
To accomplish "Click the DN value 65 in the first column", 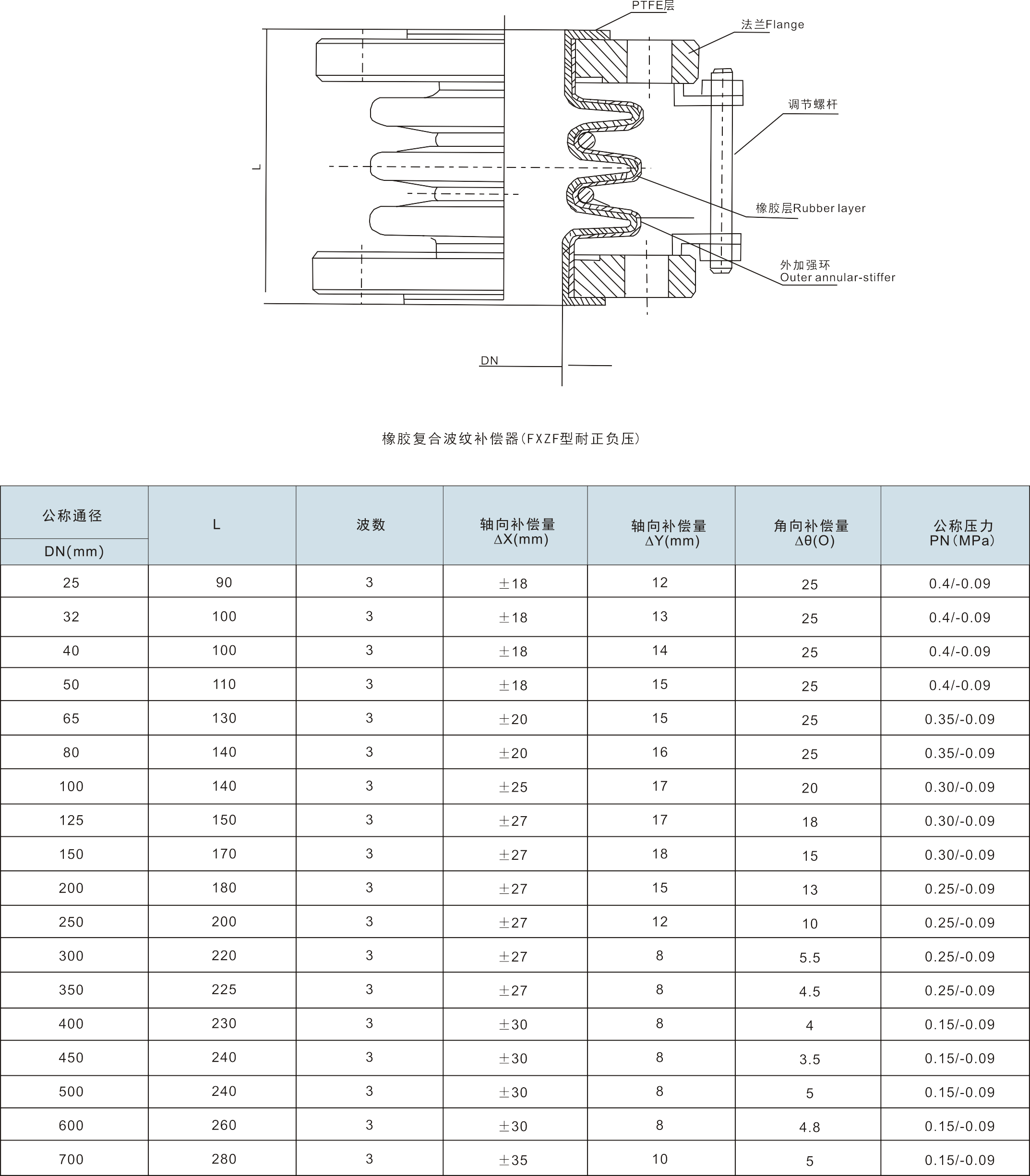I will tap(71, 719).
